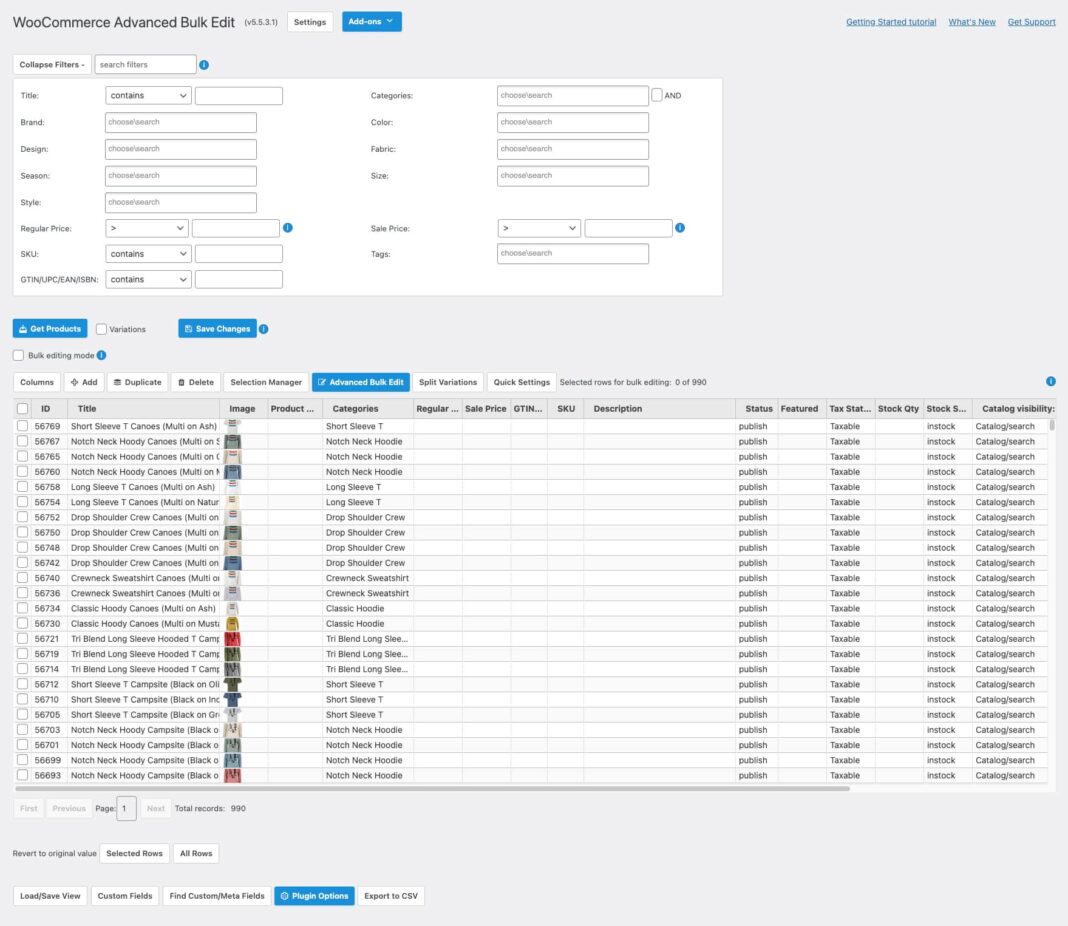Open Advanced Bulk Edit dialog

361,382
